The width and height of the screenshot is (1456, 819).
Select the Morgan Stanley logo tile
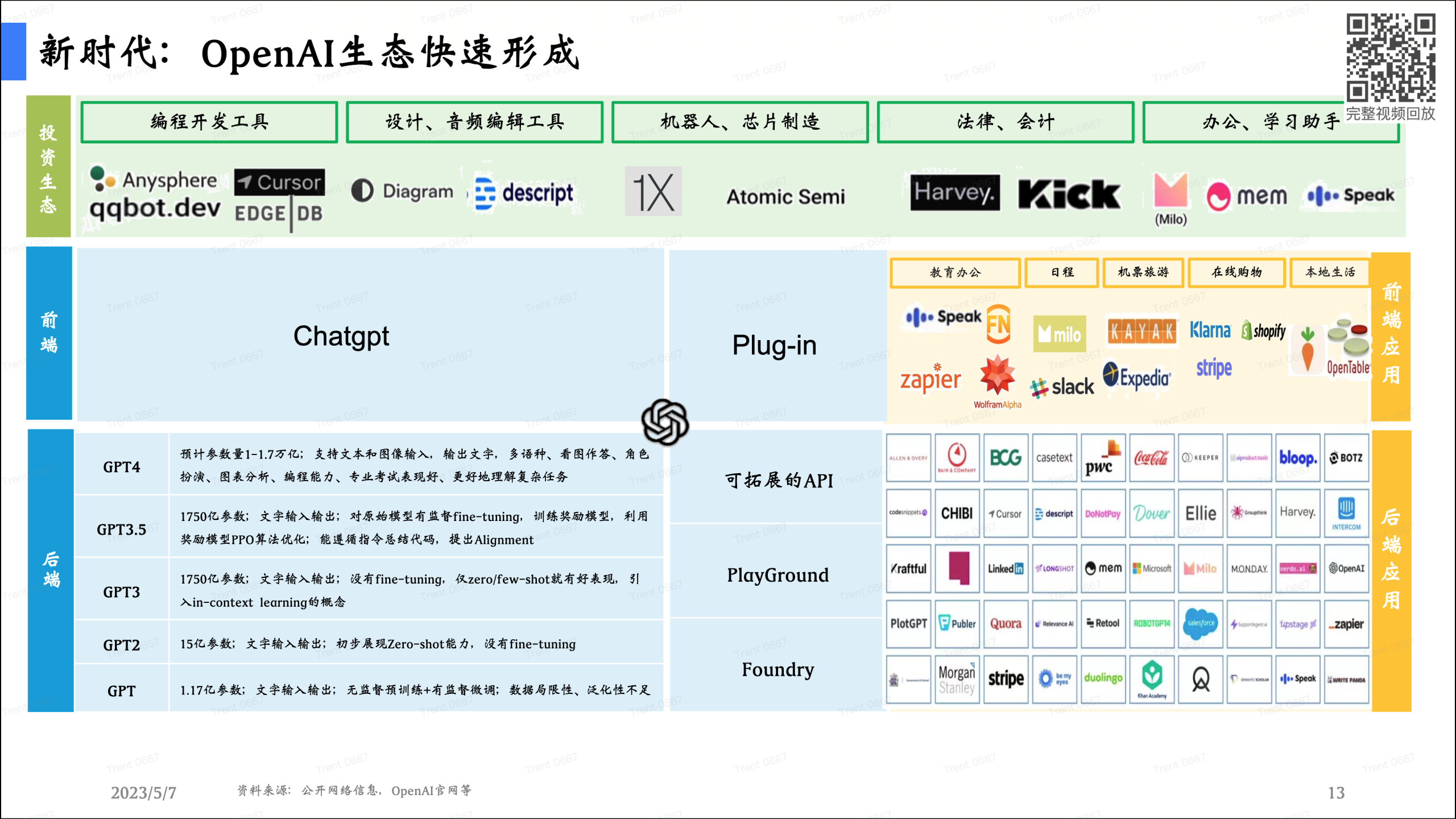pyautogui.click(x=957, y=679)
